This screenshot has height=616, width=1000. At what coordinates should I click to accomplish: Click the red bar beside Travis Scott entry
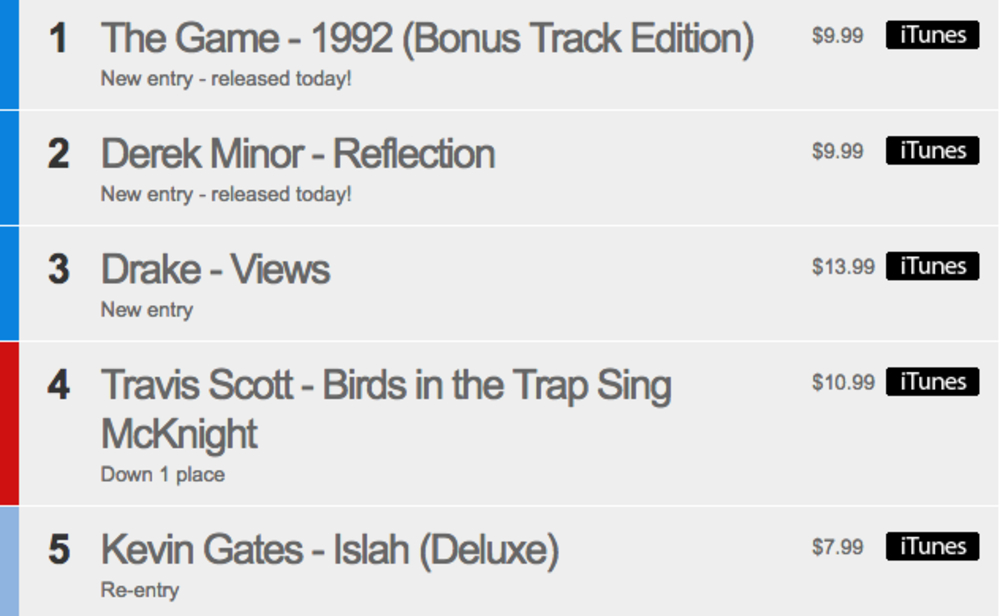[9, 423]
